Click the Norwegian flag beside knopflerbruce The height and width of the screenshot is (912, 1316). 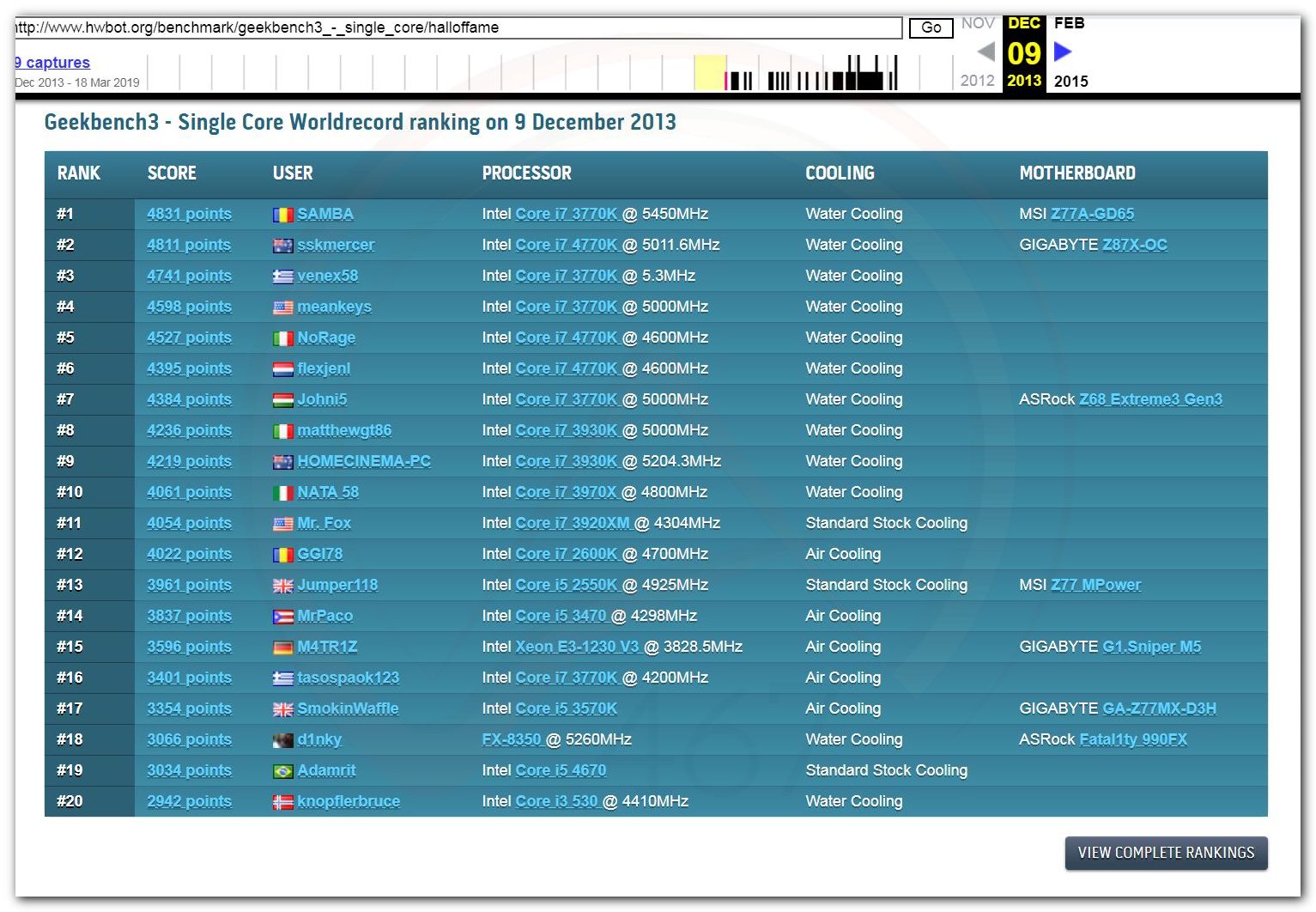pyautogui.click(x=282, y=802)
